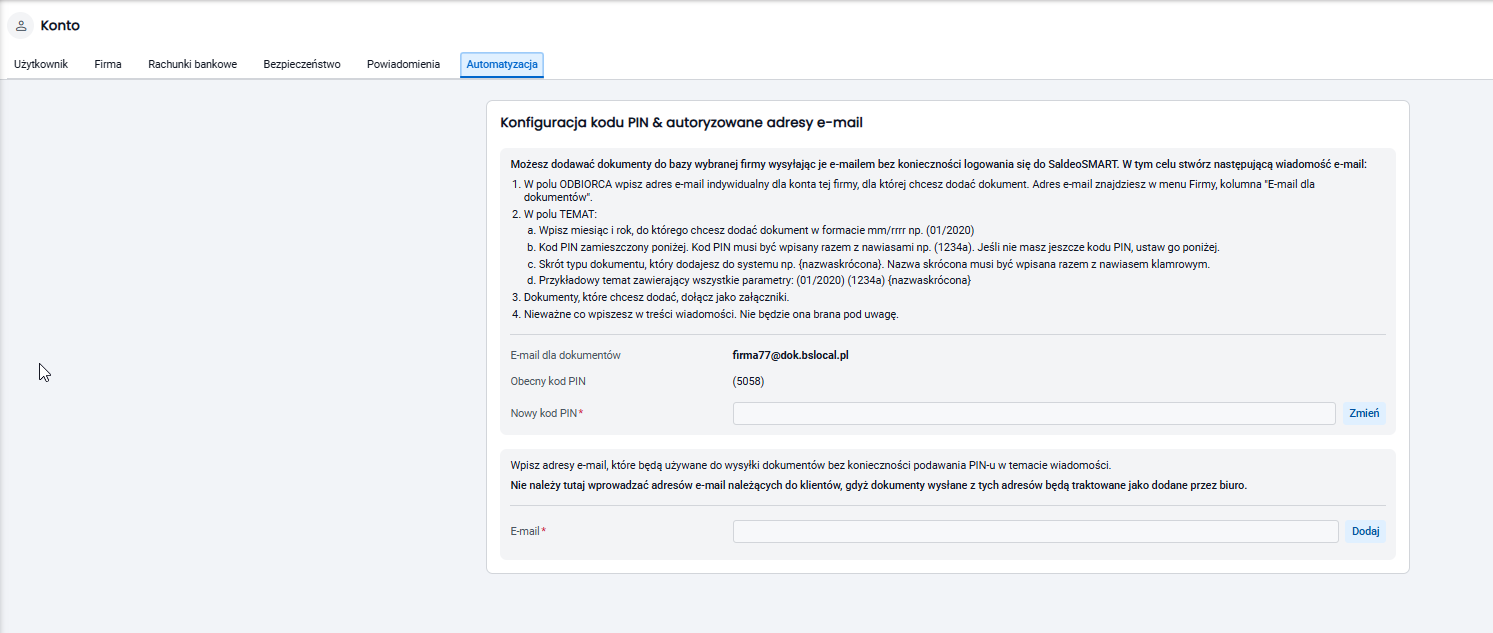This screenshot has width=1493, height=633.
Task: Click the E-mail required field label
Action: [528, 531]
